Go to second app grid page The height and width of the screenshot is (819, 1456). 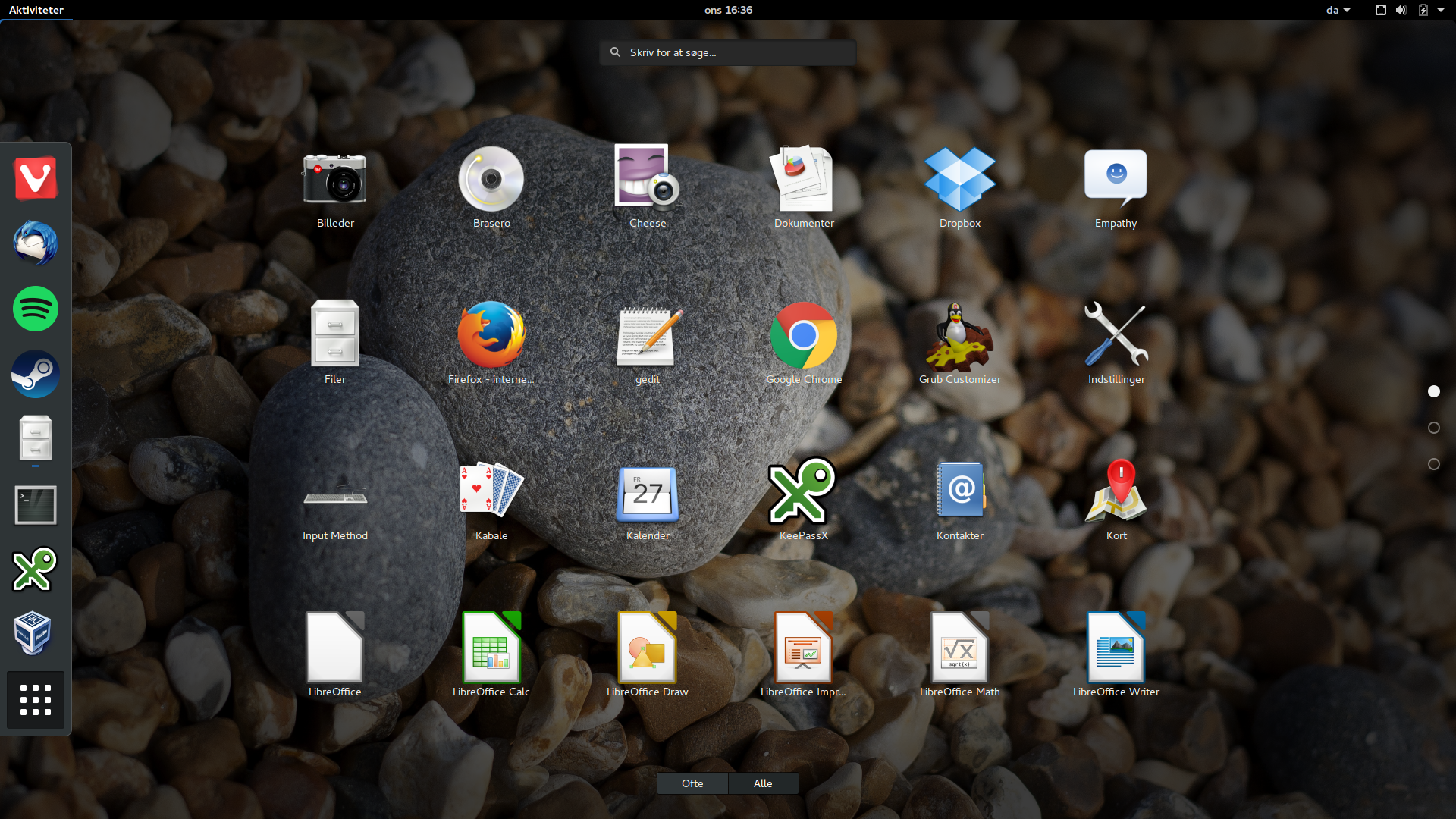coord(1433,428)
